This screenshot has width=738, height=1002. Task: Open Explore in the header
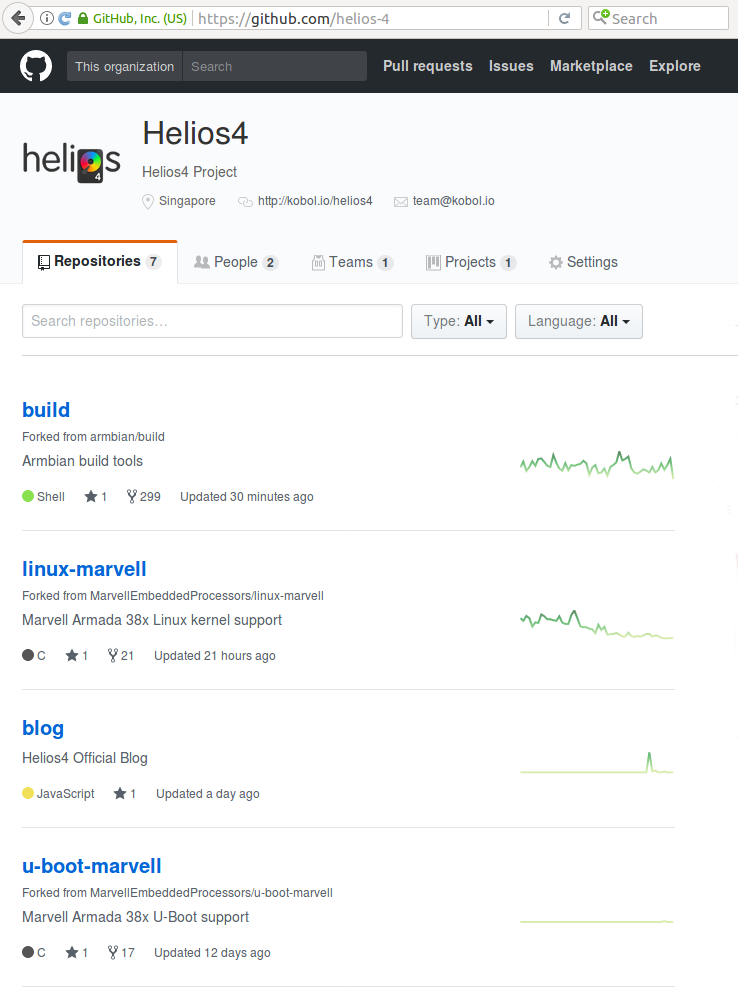(675, 66)
